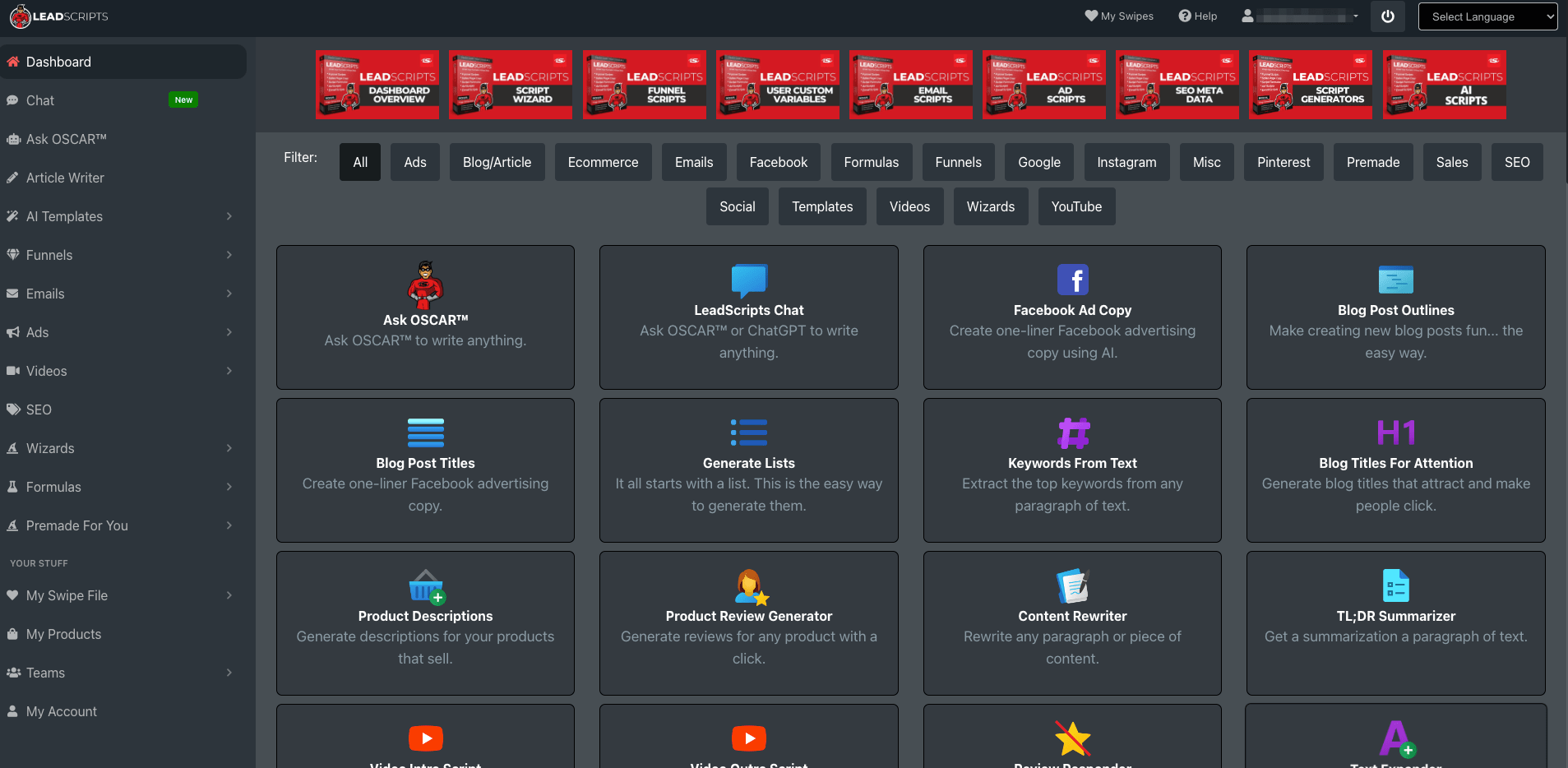Select the LeadScripts Chat bubble icon
Screen dimensions: 1568x768
(x=748, y=280)
